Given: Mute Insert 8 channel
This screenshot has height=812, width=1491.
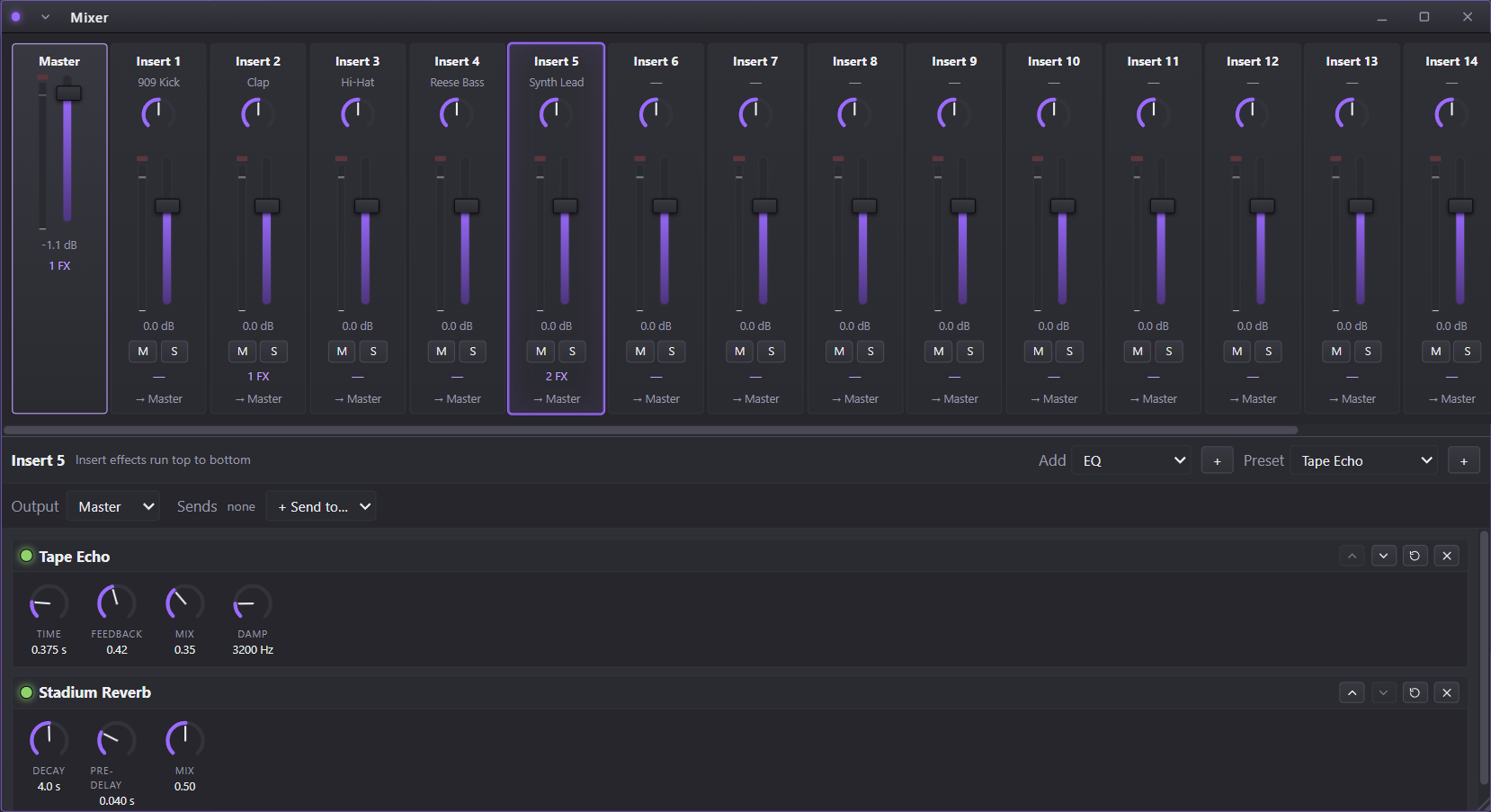Looking at the screenshot, I should (x=839, y=352).
